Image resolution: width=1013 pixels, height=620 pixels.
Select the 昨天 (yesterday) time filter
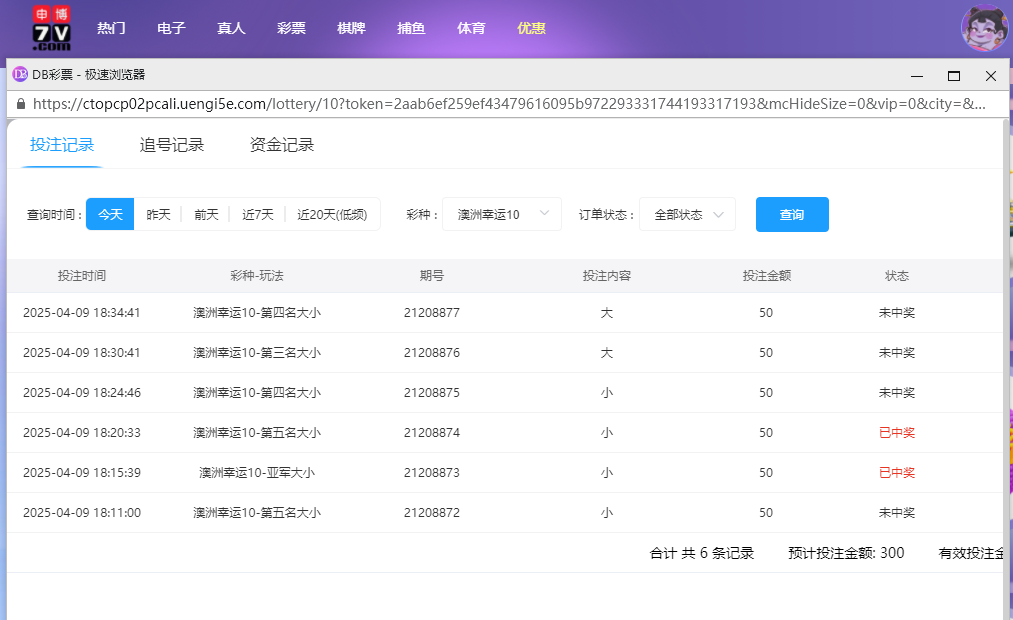tap(157, 214)
